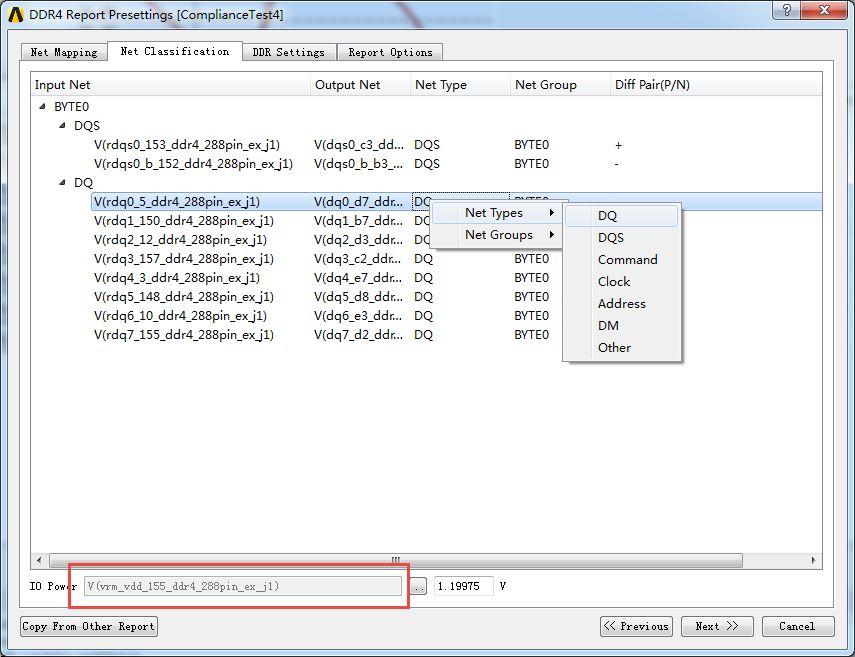The width and height of the screenshot is (855, 657).
Task: Click Copy From Other Report button
Action: pos(89,626)
